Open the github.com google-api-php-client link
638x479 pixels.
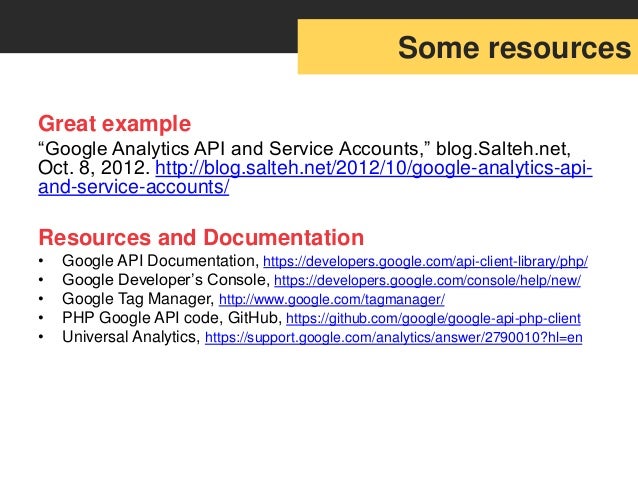coord(433,318)
